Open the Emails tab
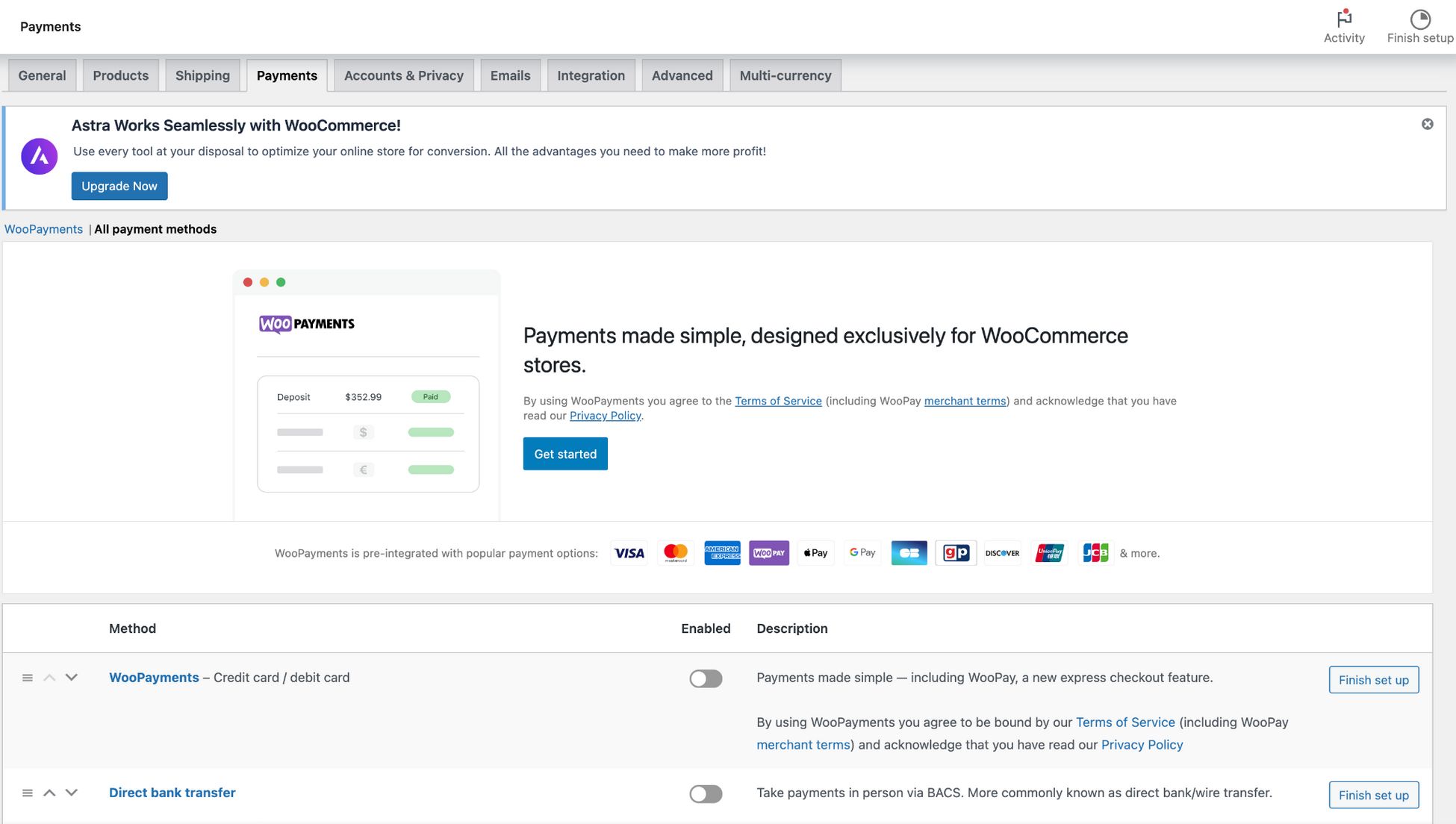Viewport: 1456px width, 824px height. coord(510,75)
